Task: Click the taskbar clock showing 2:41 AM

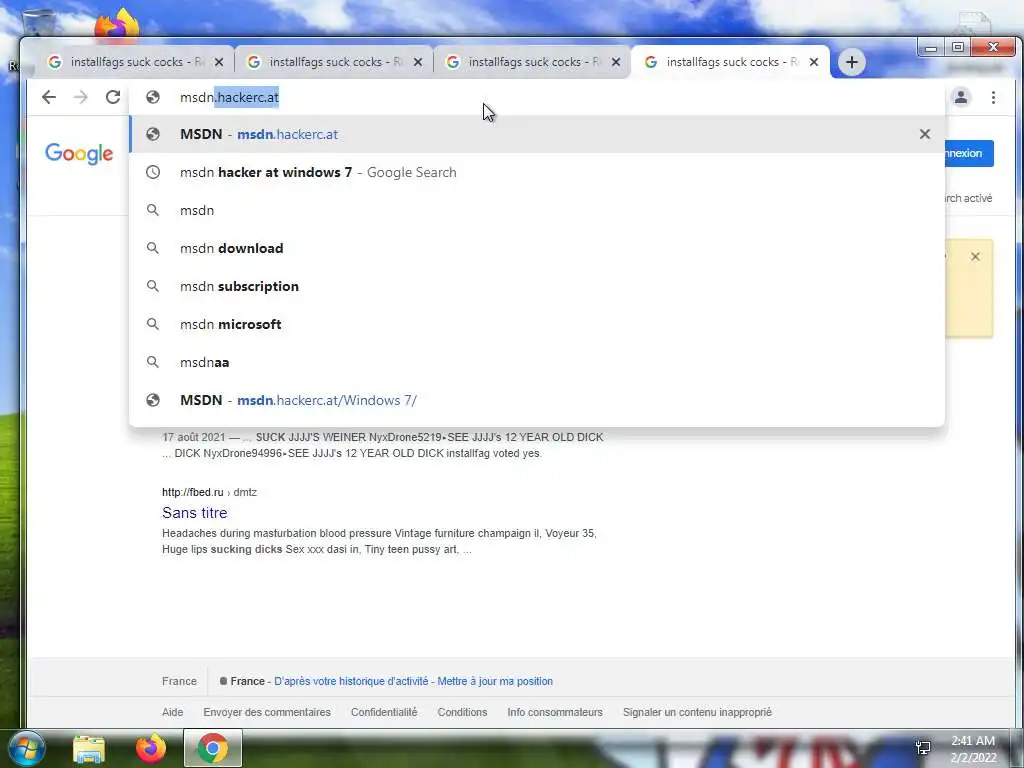Action: tap(973, 749)
